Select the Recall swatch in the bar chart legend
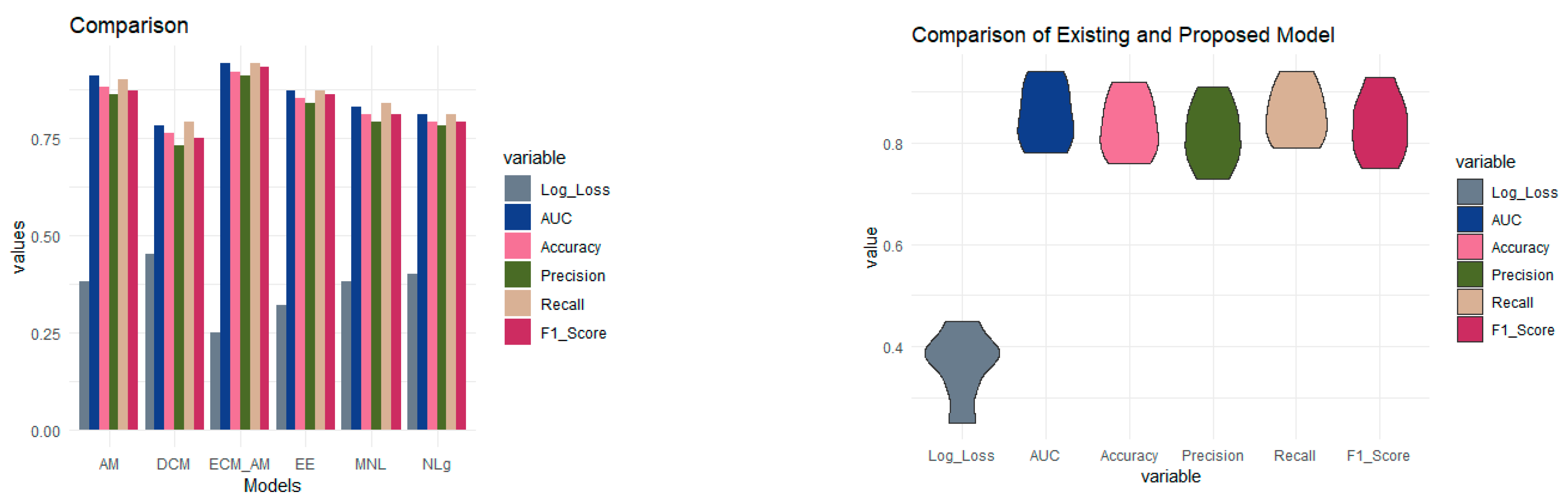Image resolution: width=1568 pixels, height=504 pixels. (x=518, y=303)
